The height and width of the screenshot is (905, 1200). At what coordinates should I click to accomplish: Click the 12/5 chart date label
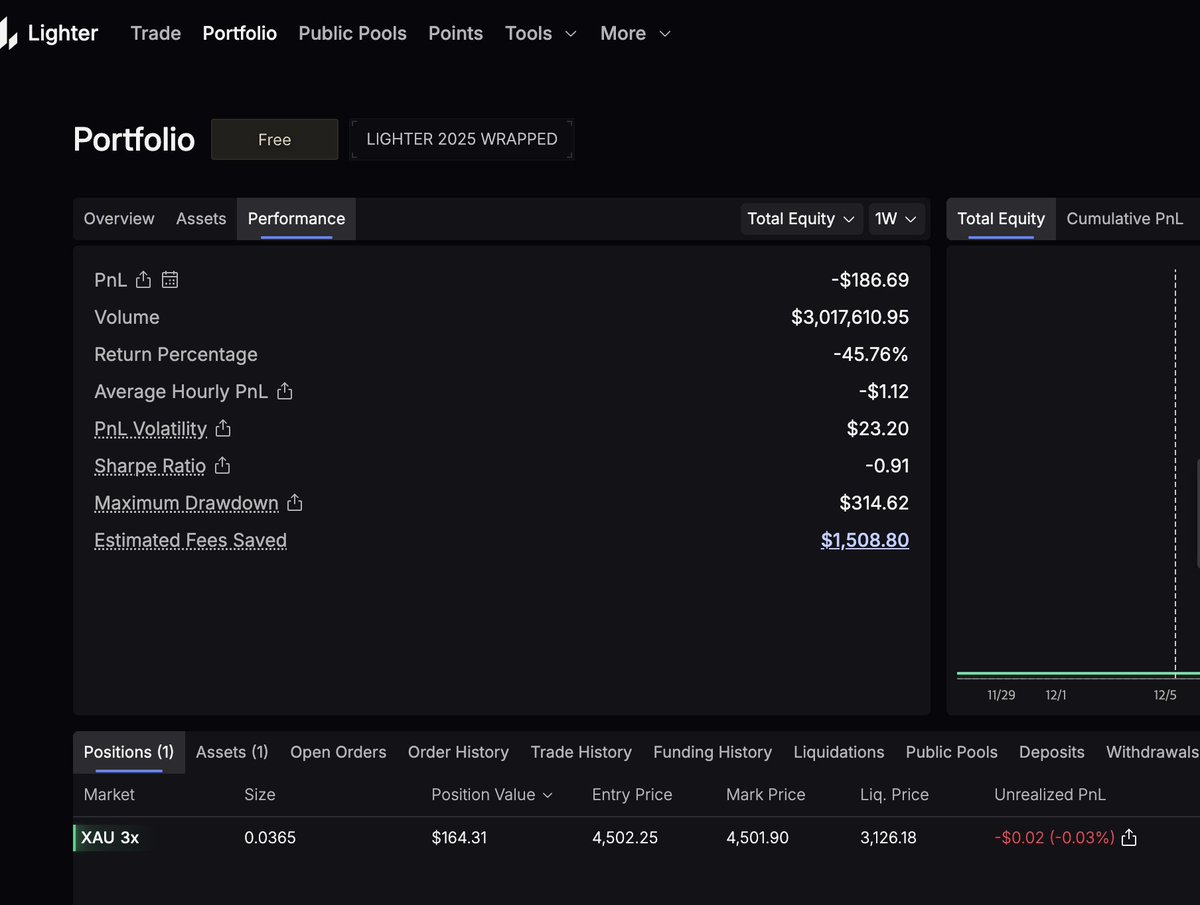tap(1165, 694)
